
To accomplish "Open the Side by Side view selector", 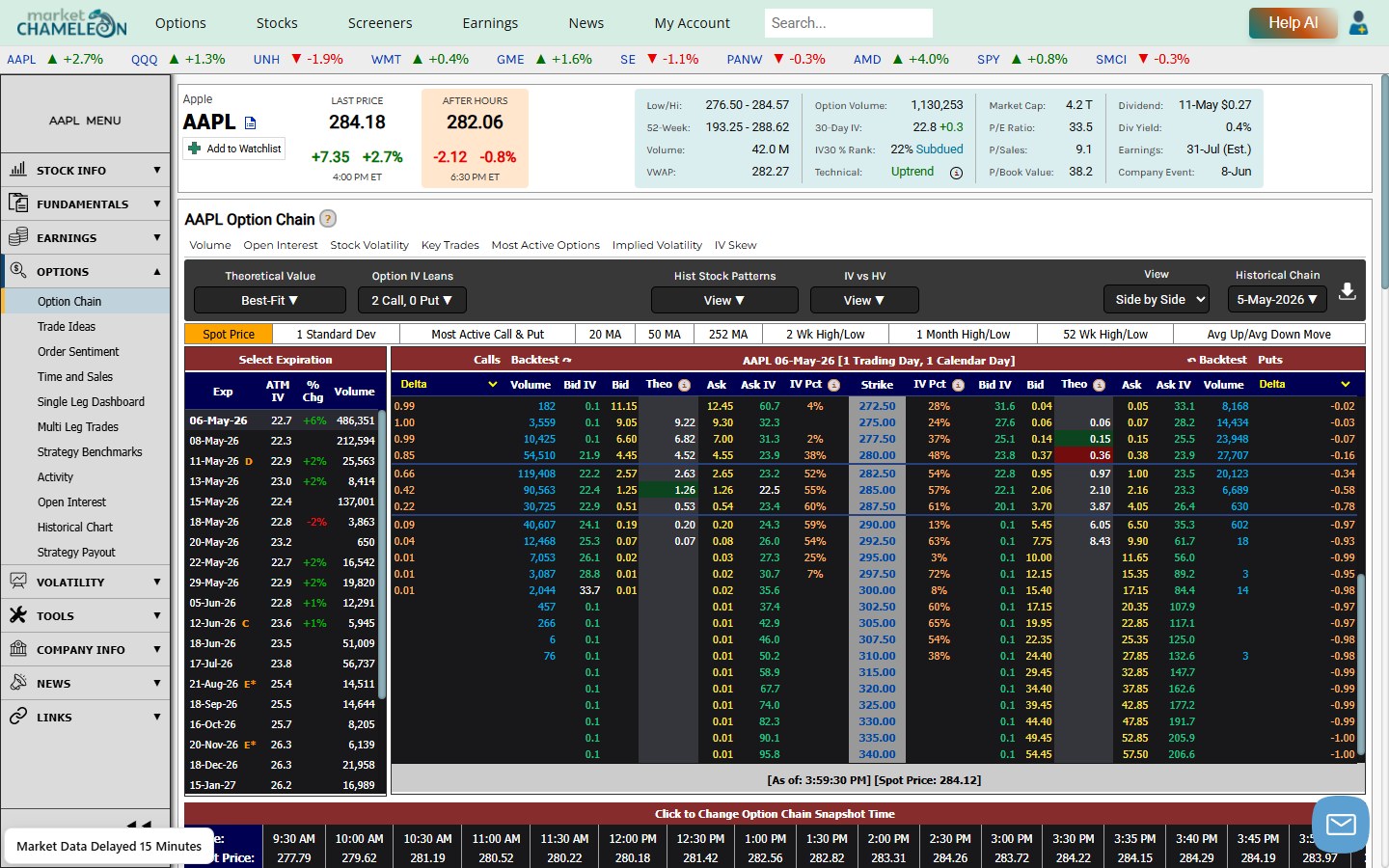I will coord(1157,299).
